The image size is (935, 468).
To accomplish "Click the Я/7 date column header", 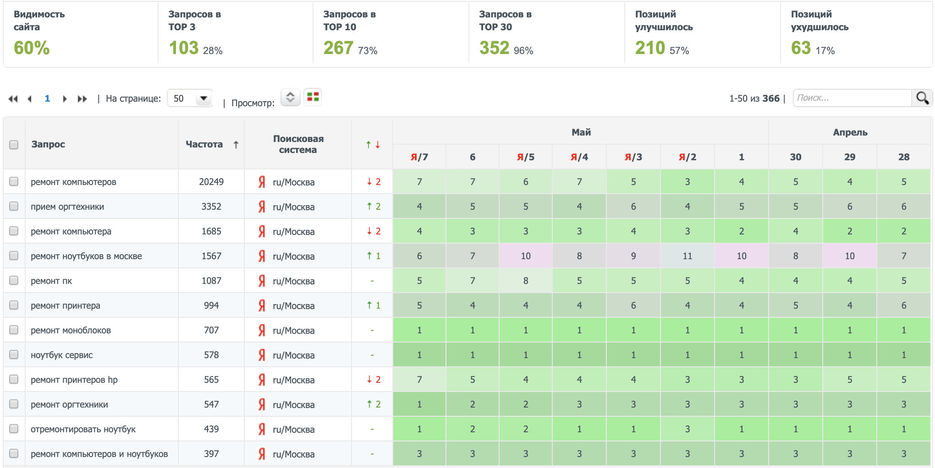I will [419, 157].
